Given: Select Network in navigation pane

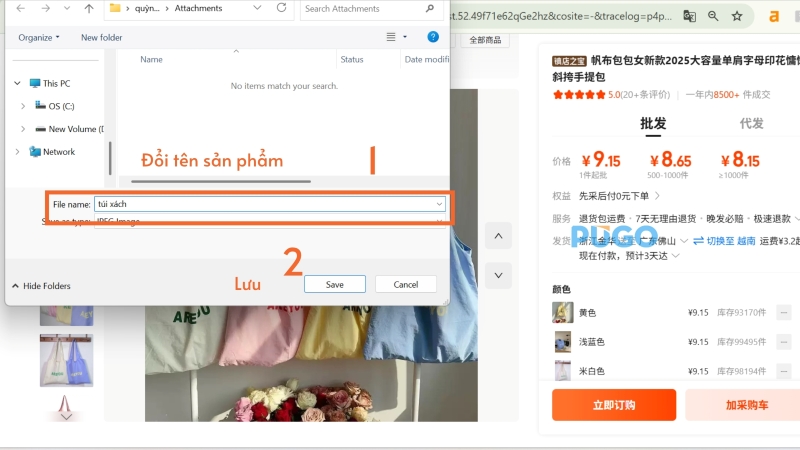Looking at the screenshot, I should point(52,152).
